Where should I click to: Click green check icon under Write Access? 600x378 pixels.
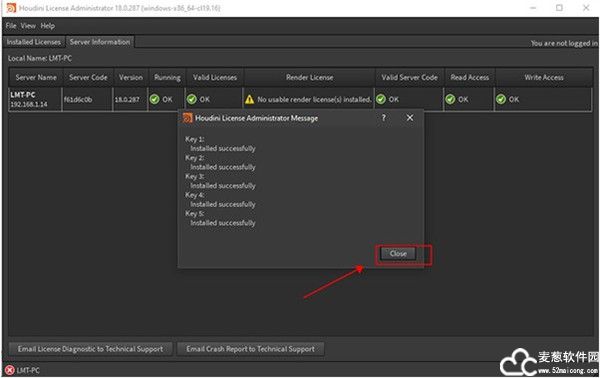pos(501,99)
